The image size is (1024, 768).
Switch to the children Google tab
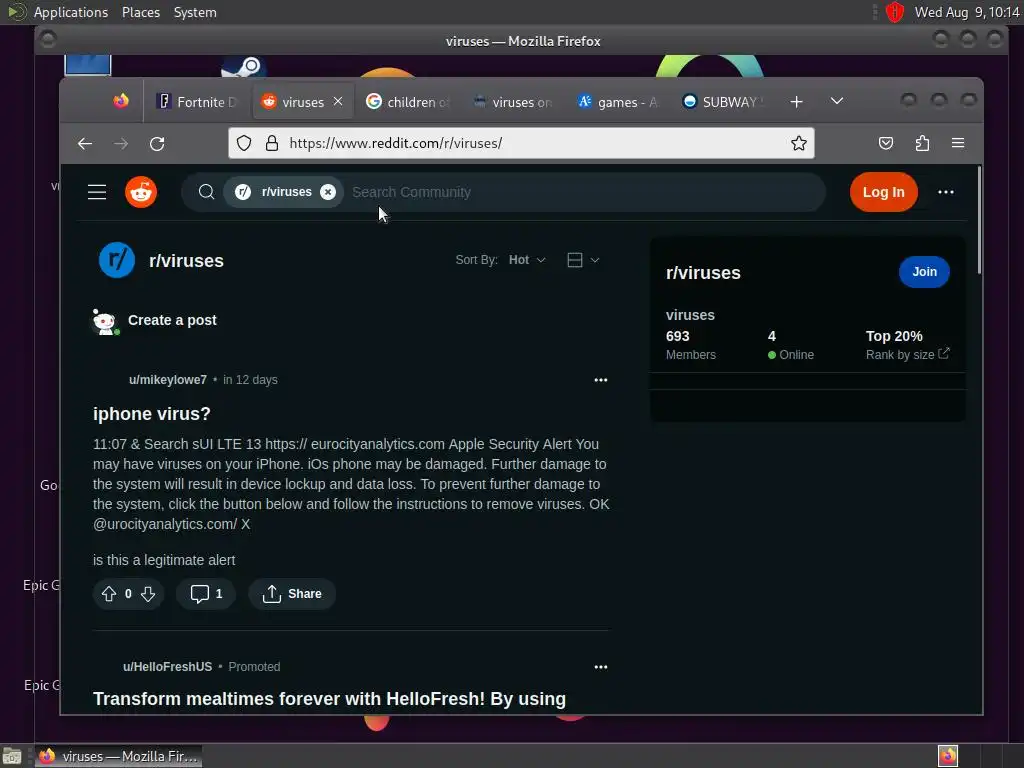[408, 102]
